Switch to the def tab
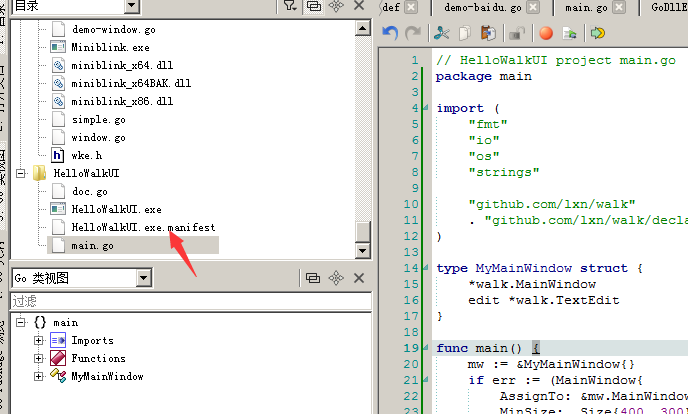Viewport: 688px width, 414px height. (391, 7)
